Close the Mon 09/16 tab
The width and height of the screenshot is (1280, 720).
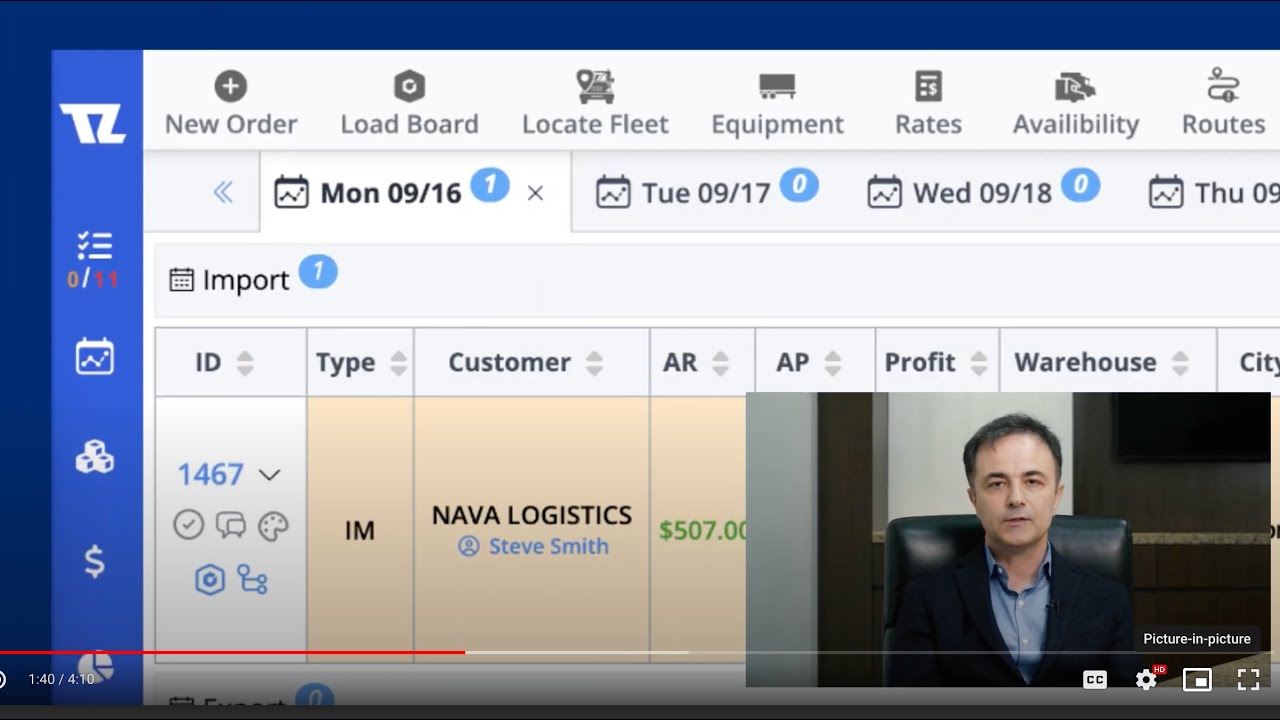coord(536,193)
